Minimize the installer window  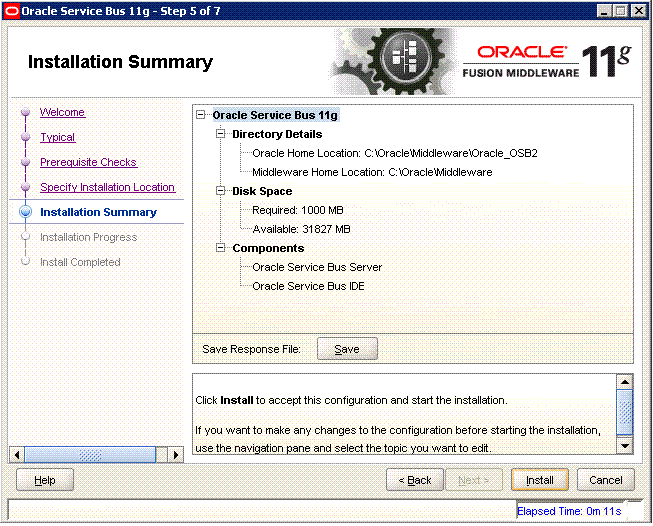[x=604, y=11]
